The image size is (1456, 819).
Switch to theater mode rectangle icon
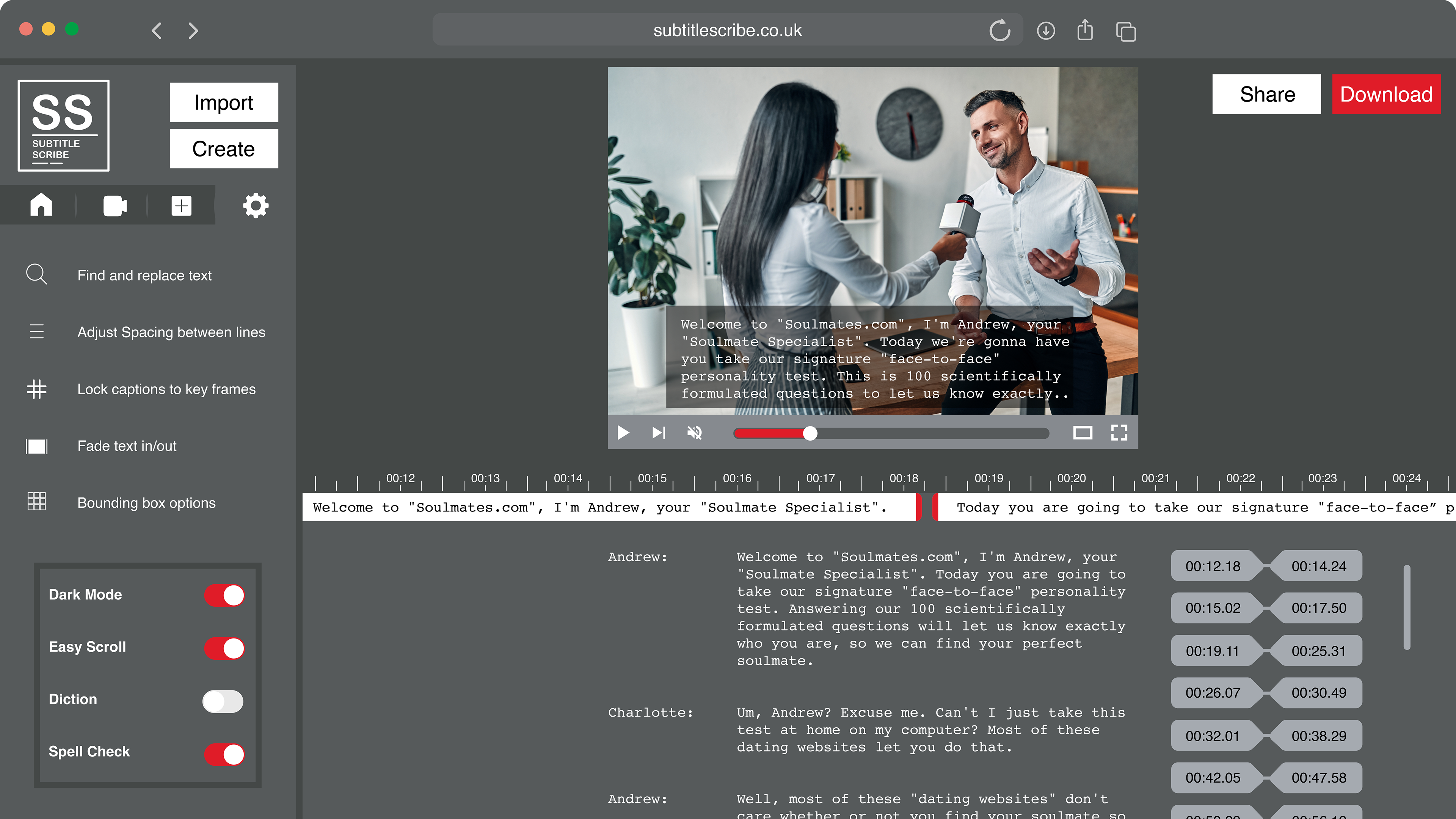pos(1083,433)
